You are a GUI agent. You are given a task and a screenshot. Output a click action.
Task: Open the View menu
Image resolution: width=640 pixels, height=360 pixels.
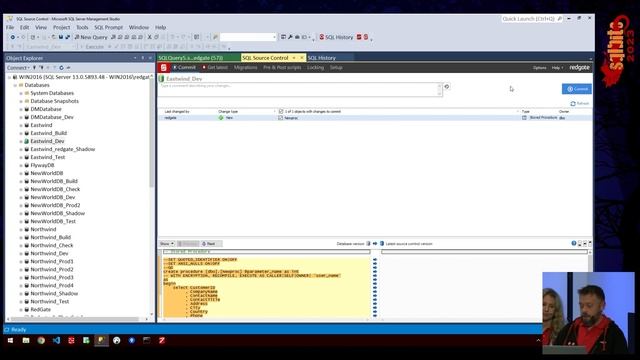[41, 27]
